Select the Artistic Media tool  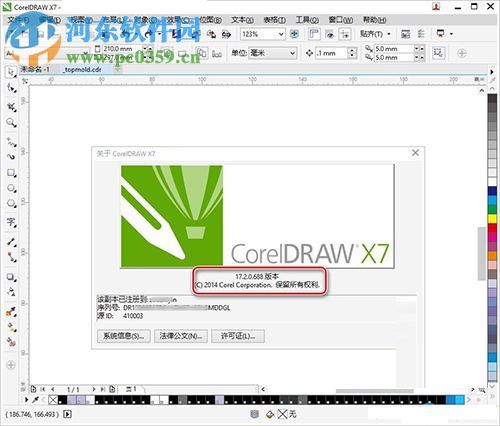[11, 156]
